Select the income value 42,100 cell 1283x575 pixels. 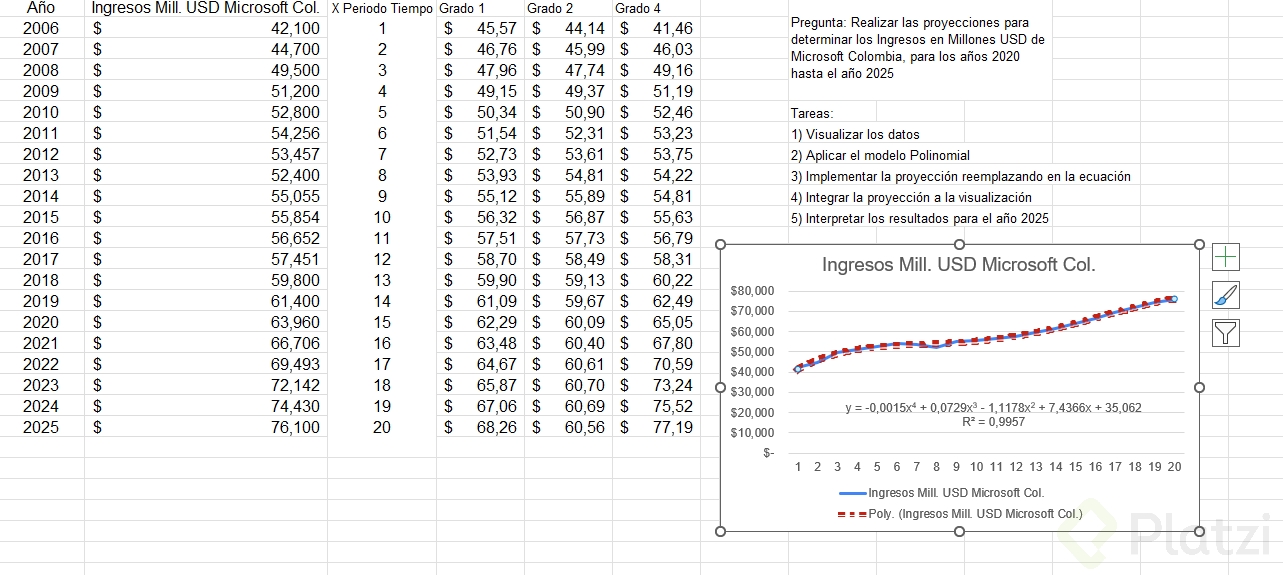[x=206, y=28]
